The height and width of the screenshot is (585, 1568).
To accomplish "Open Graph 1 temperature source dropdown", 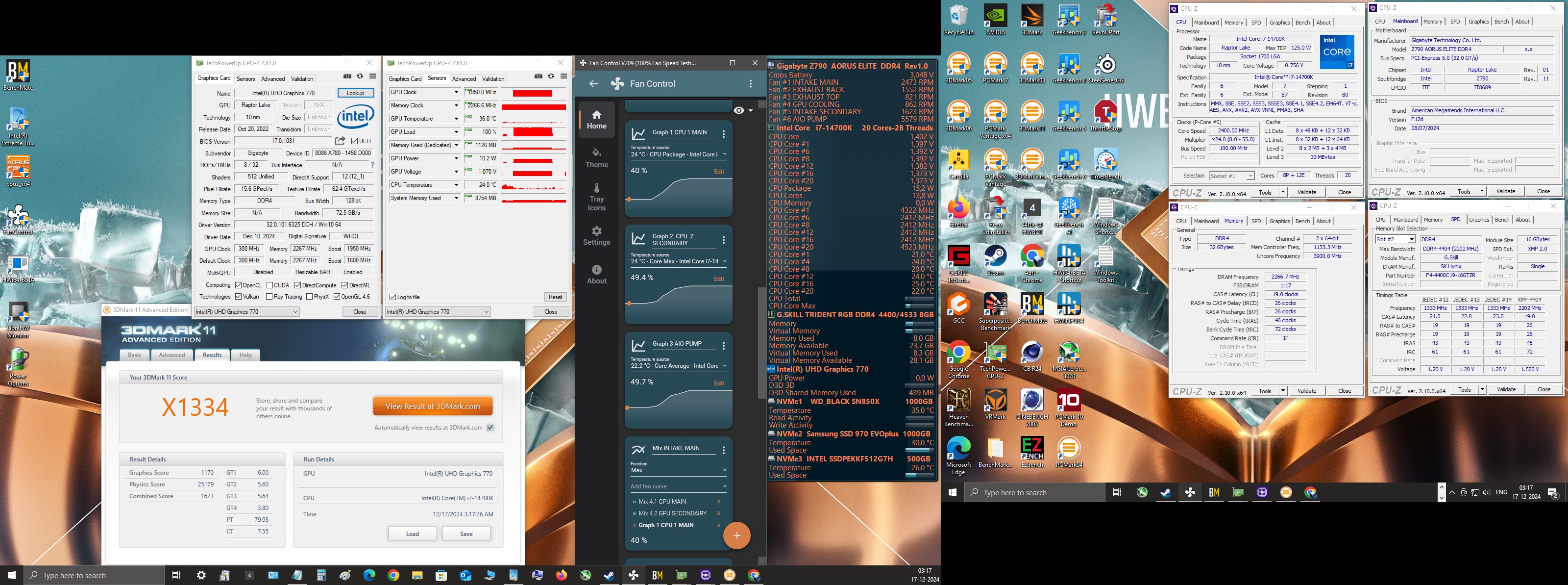I will pyautogui.click(x=679, y=155).
